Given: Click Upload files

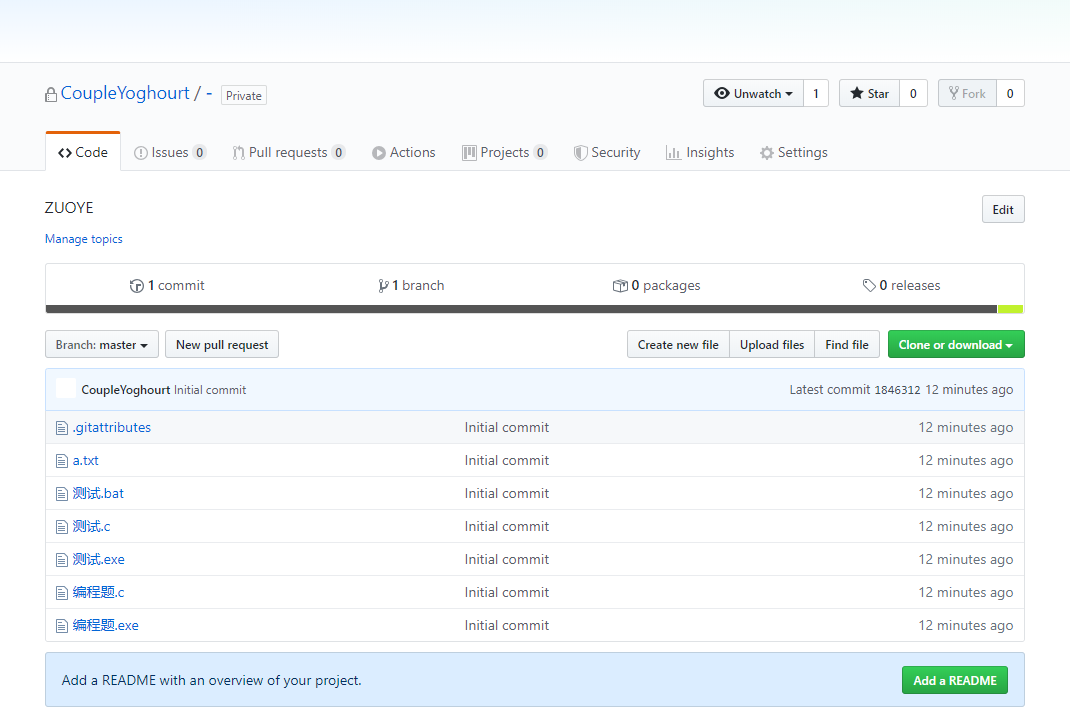Looking at the screenshot, I should click(772, 345).
